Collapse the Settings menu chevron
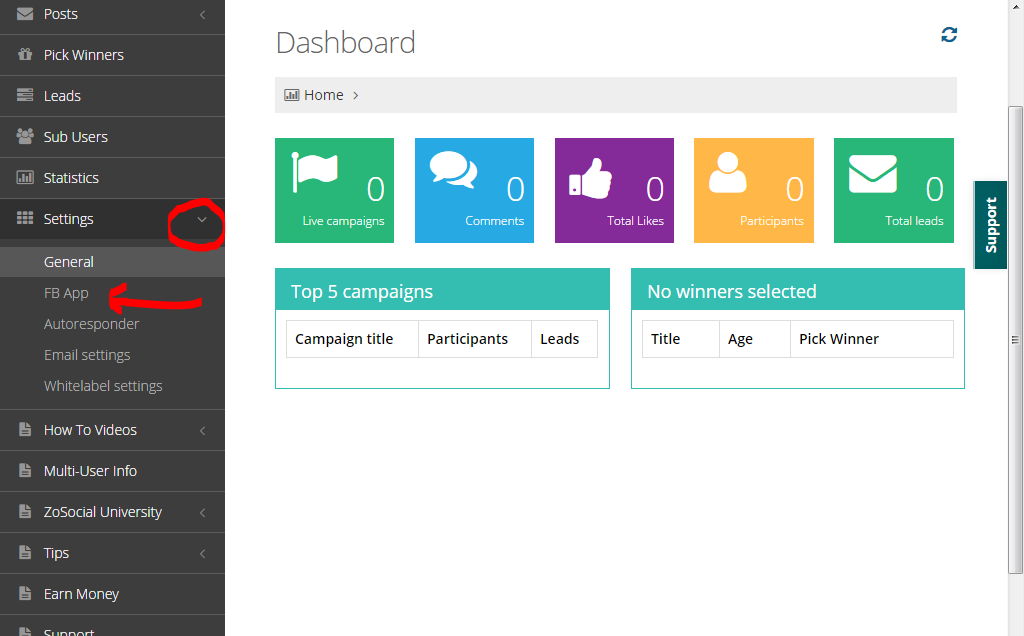 point(202,219)
